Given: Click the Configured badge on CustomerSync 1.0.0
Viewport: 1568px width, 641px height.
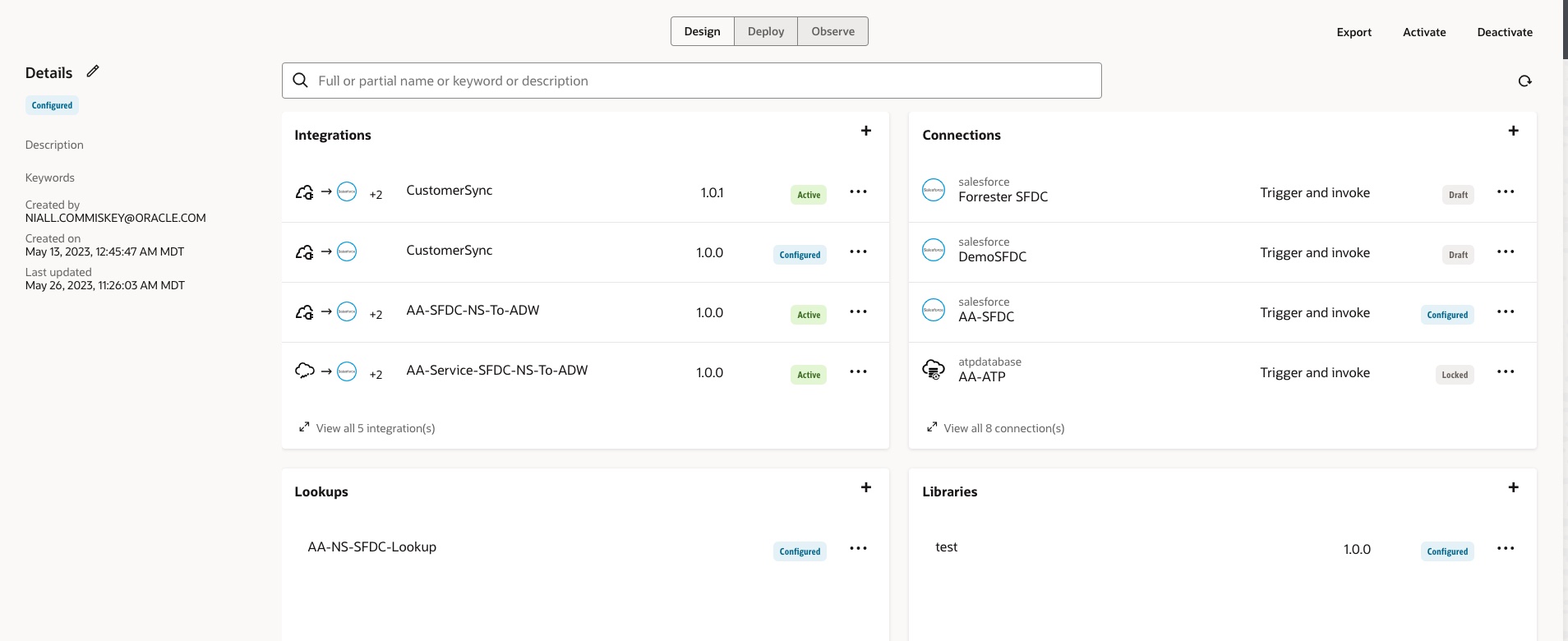Looking at the screenshot, I should [x=800, y=255].
